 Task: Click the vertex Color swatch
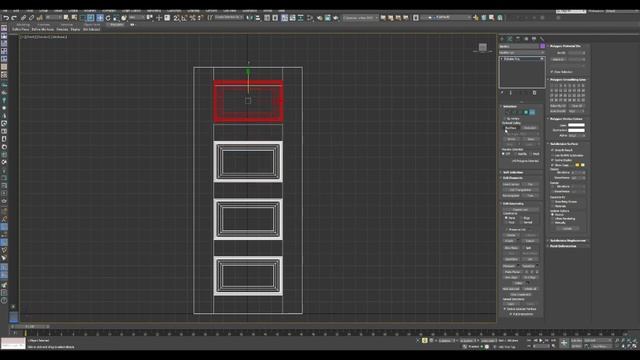pos(576,125)
